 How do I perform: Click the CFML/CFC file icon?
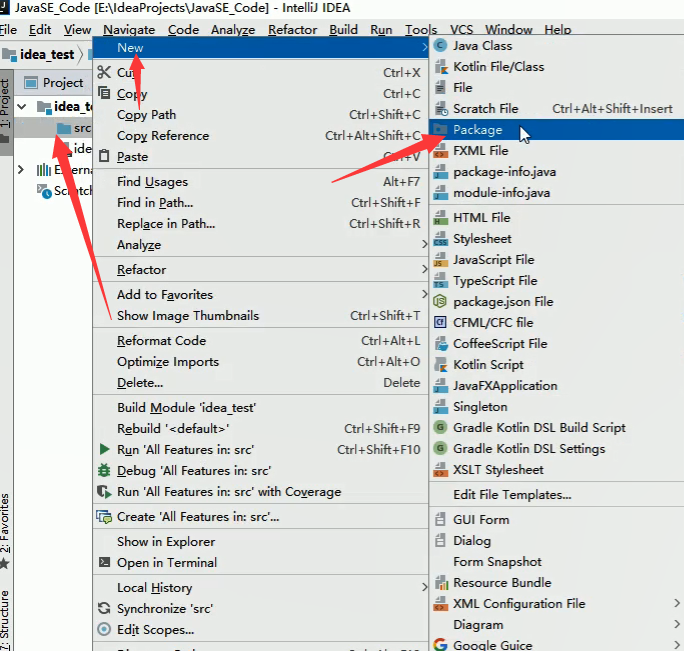pos(441,322)
